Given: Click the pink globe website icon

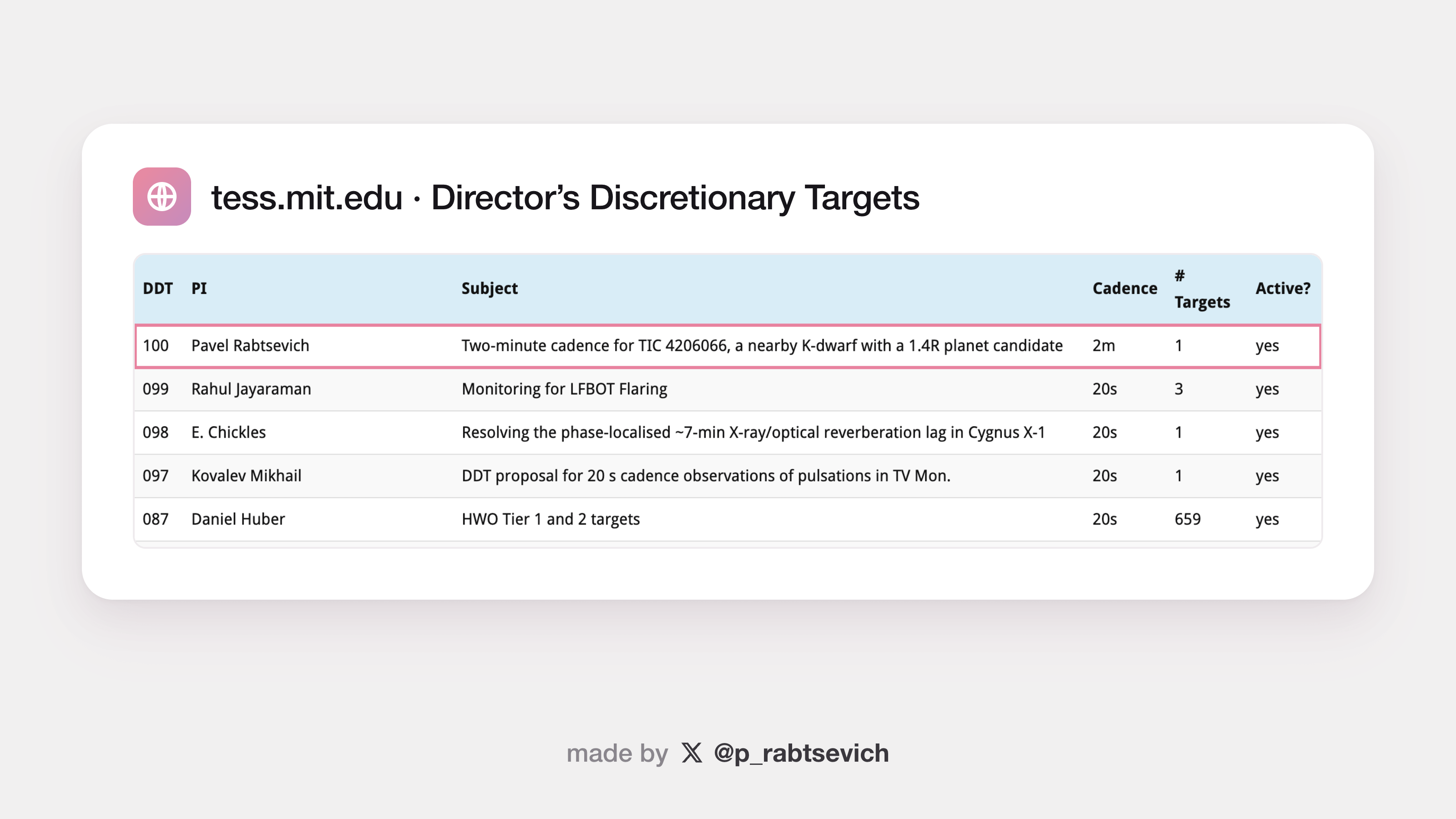Looking at the screenshot, I should click(162, 197).
